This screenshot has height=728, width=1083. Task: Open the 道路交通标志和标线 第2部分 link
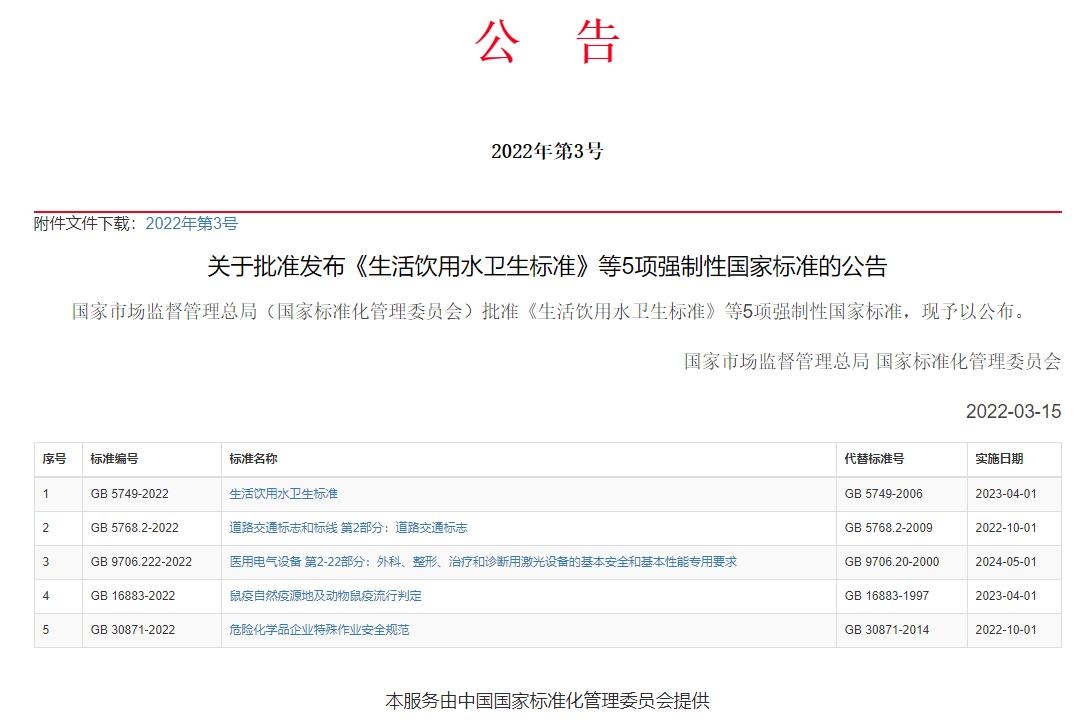tap(348, 528)
